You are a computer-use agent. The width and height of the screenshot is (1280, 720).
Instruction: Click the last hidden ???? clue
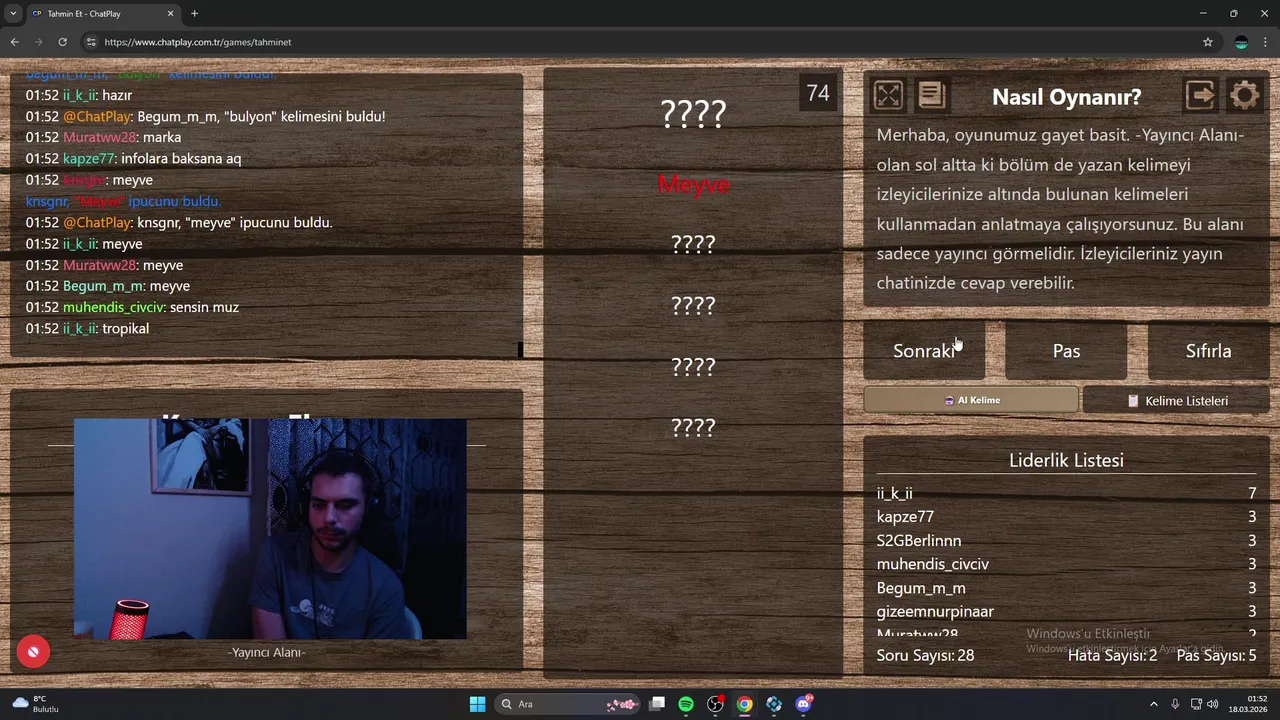click(693, 428)
